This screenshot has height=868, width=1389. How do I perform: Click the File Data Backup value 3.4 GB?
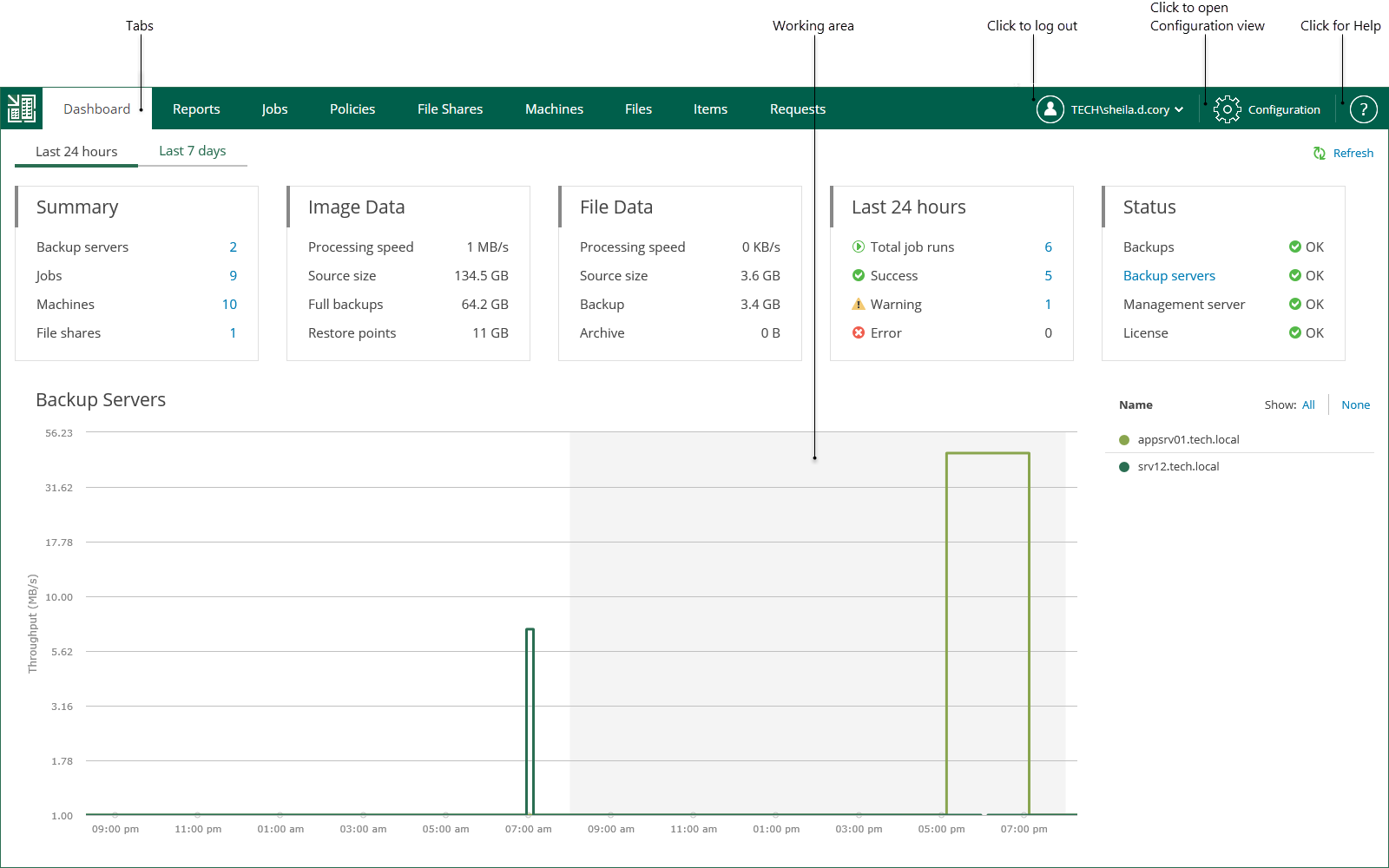click(760, 304)
